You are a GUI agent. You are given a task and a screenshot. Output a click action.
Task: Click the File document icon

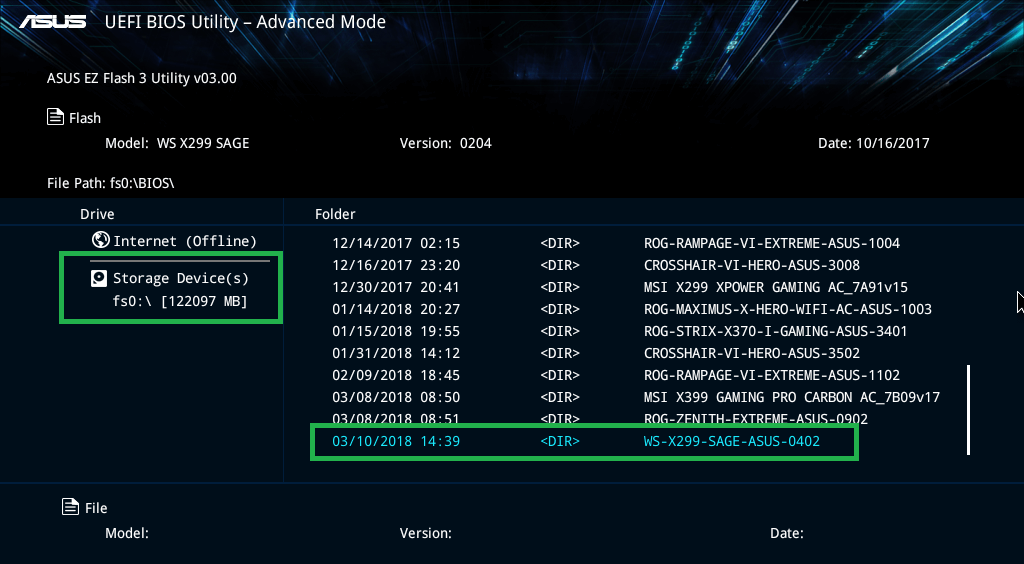pos(71,506)
